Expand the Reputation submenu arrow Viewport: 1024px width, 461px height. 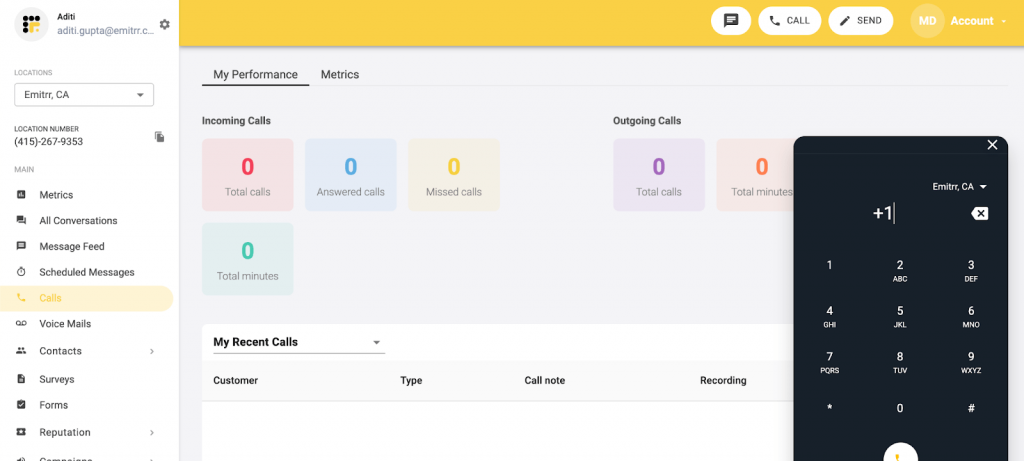tap(152, 432)
